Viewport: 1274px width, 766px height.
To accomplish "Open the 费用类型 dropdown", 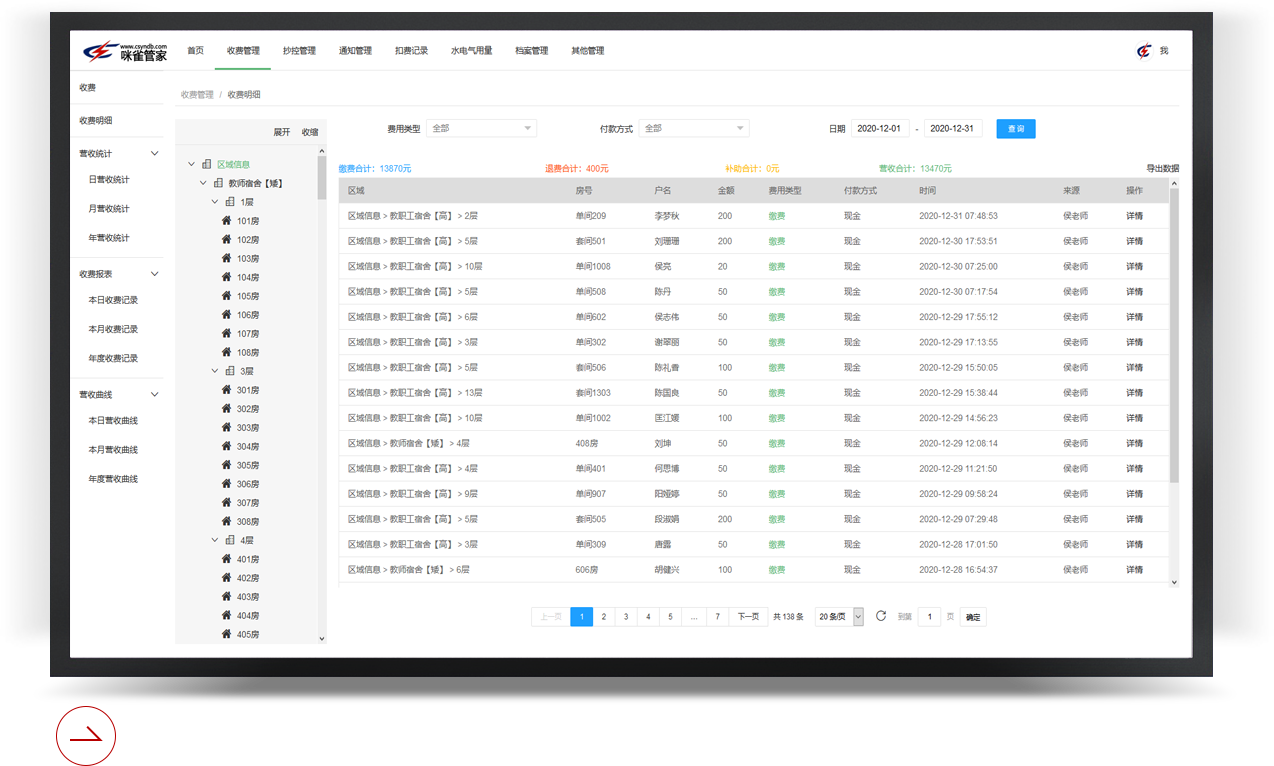I will click(481, 128).
